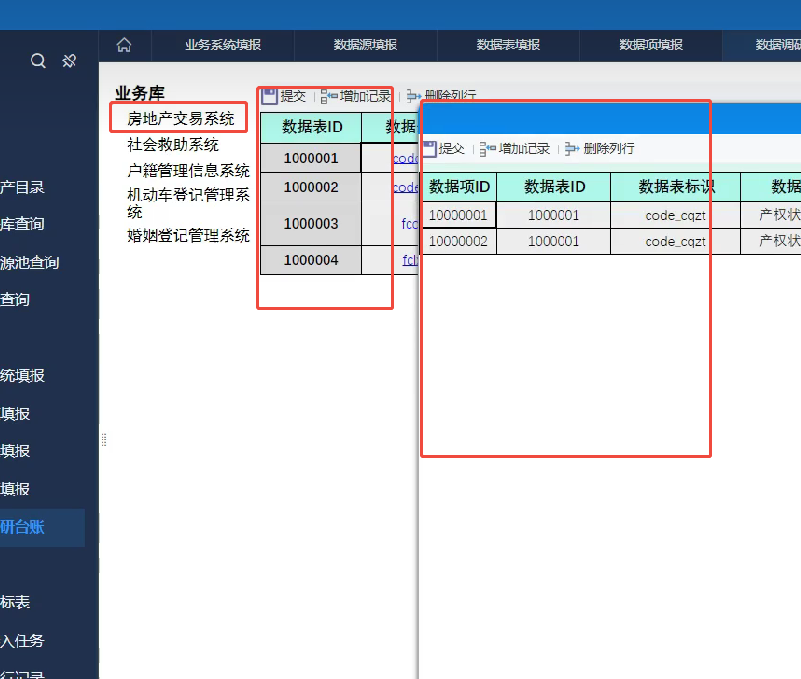Click 提交 save icon in popup window
The image size is (801, 679).
pos(429,149)
